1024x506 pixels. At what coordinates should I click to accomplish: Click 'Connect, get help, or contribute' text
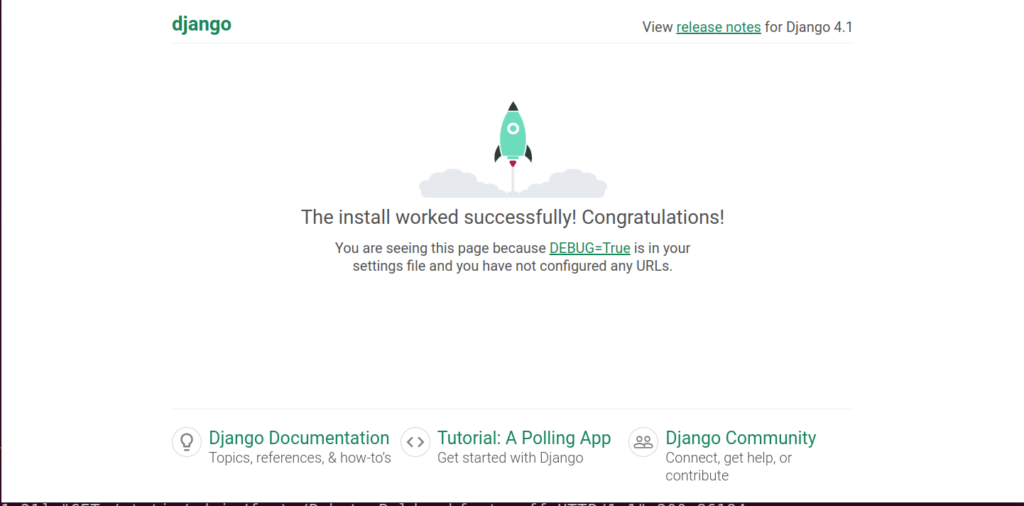(x=728, y=458)
